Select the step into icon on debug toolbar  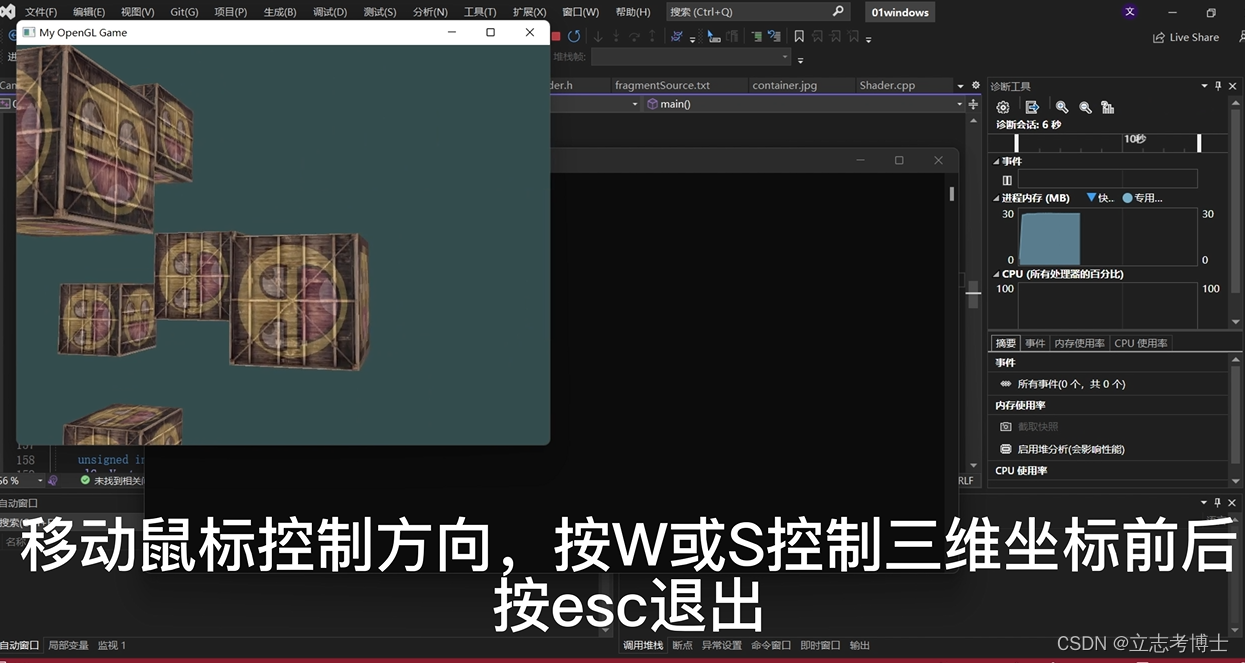pyautogui.click(x=598, y=36)
